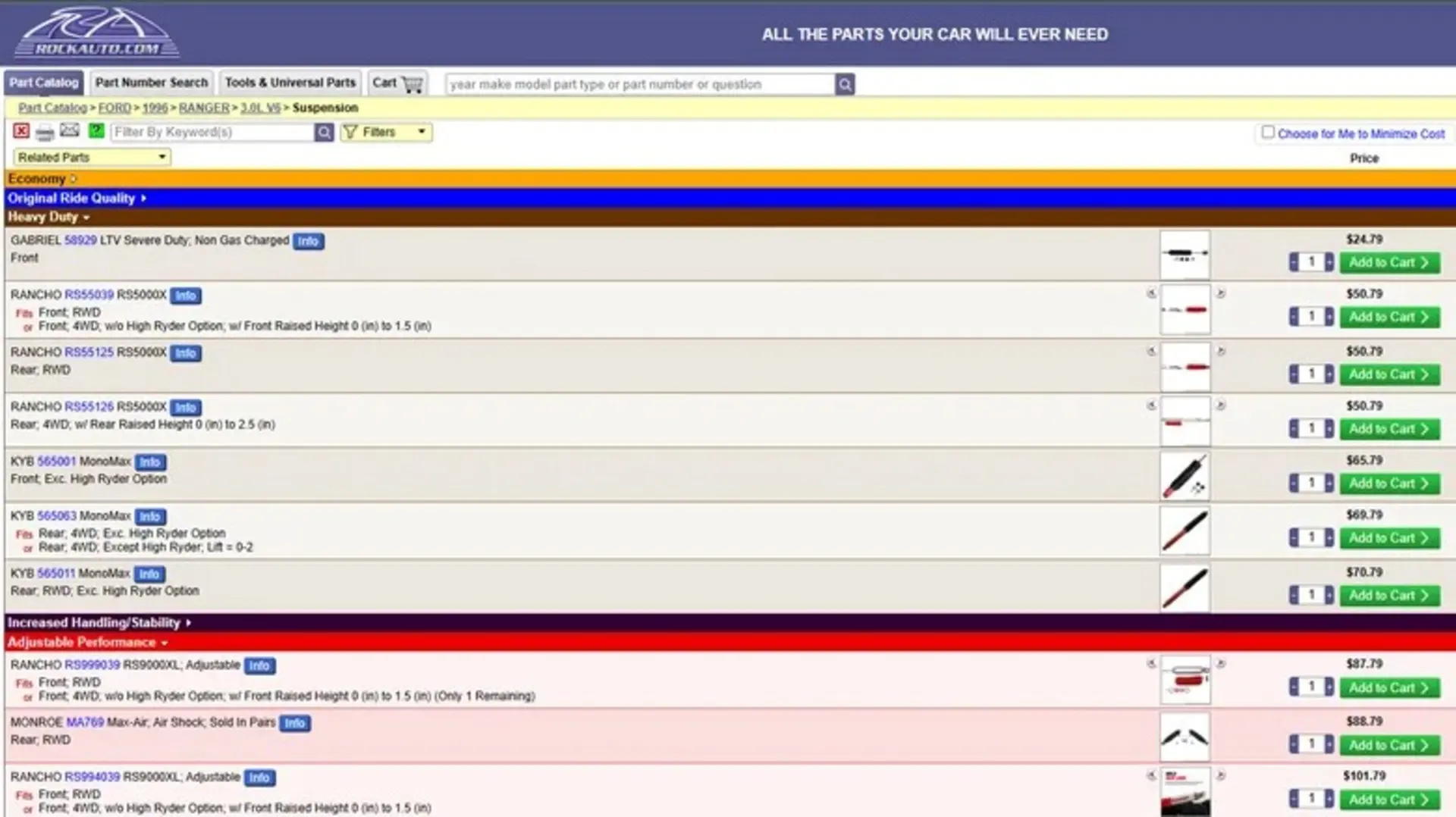Screen dimensions: 1456x817
Task: Go to 3.0L V6 in the breadcrumb
Action: (x=260, y=108)
